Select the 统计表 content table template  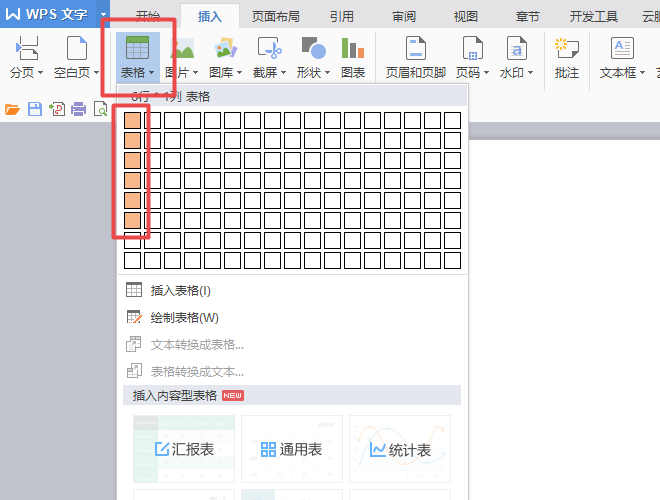[400, 449]
